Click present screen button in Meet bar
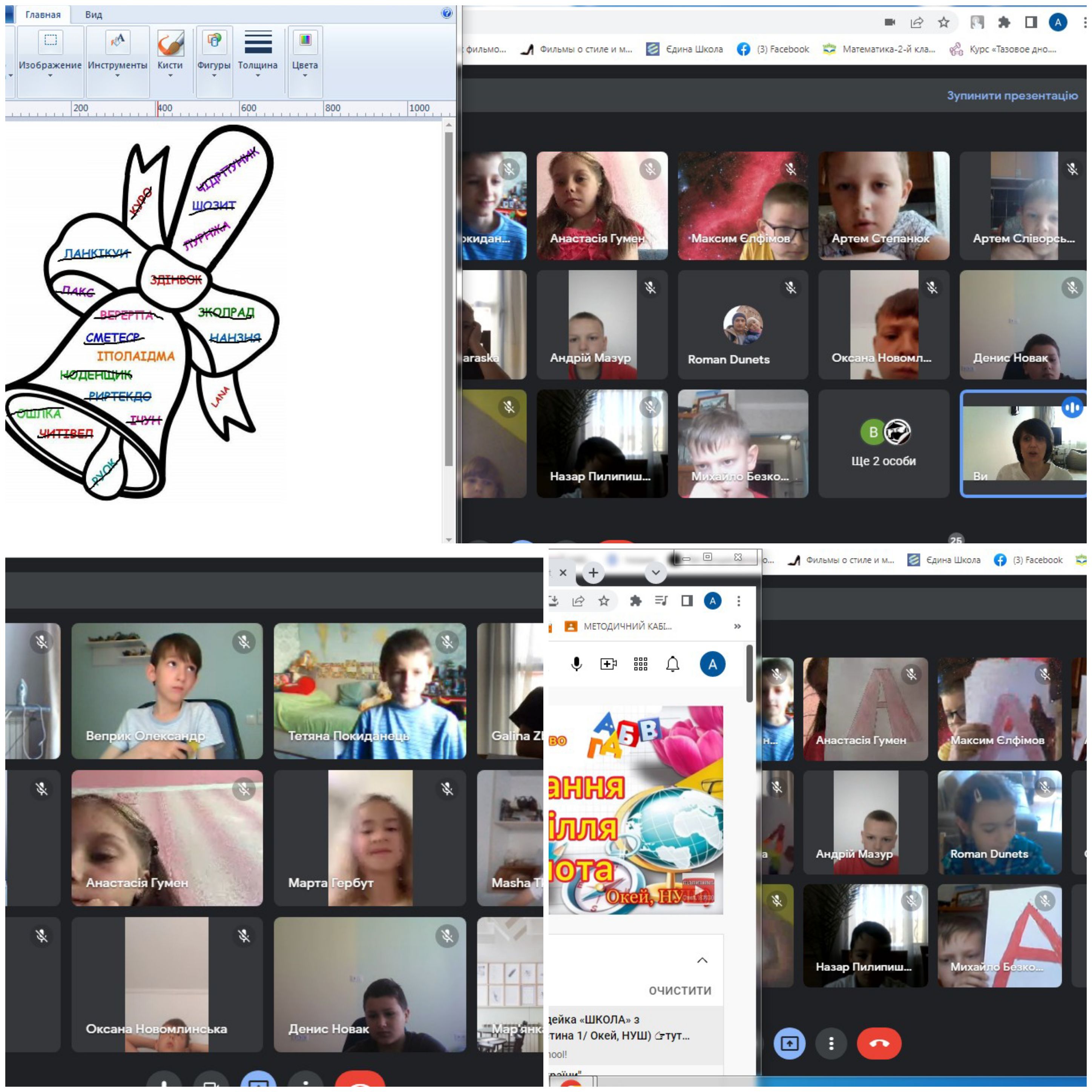This screenshot has height=1092, width=1092. [x=789, y=1043]
